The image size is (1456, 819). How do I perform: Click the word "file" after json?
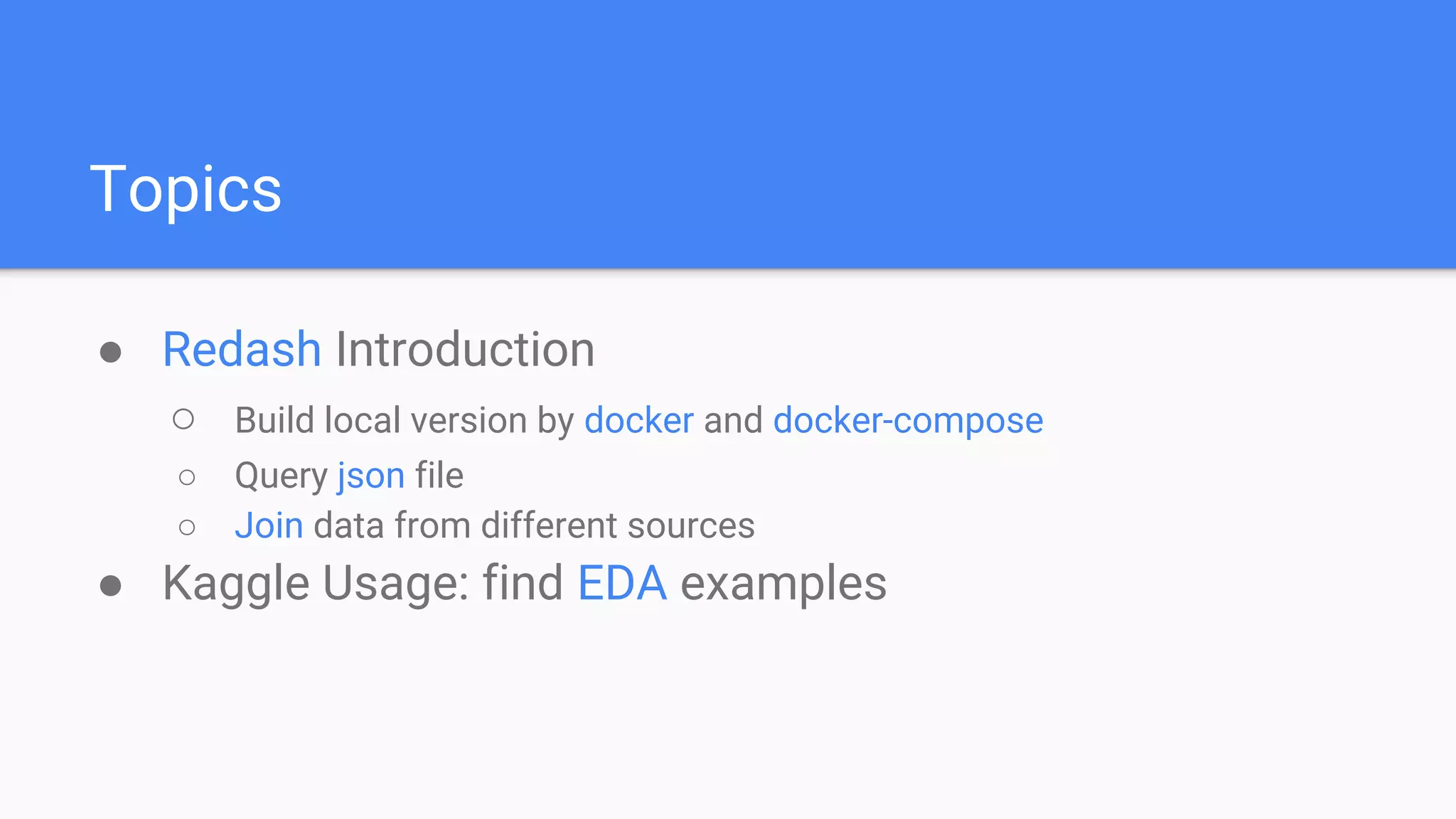[439, 476]
